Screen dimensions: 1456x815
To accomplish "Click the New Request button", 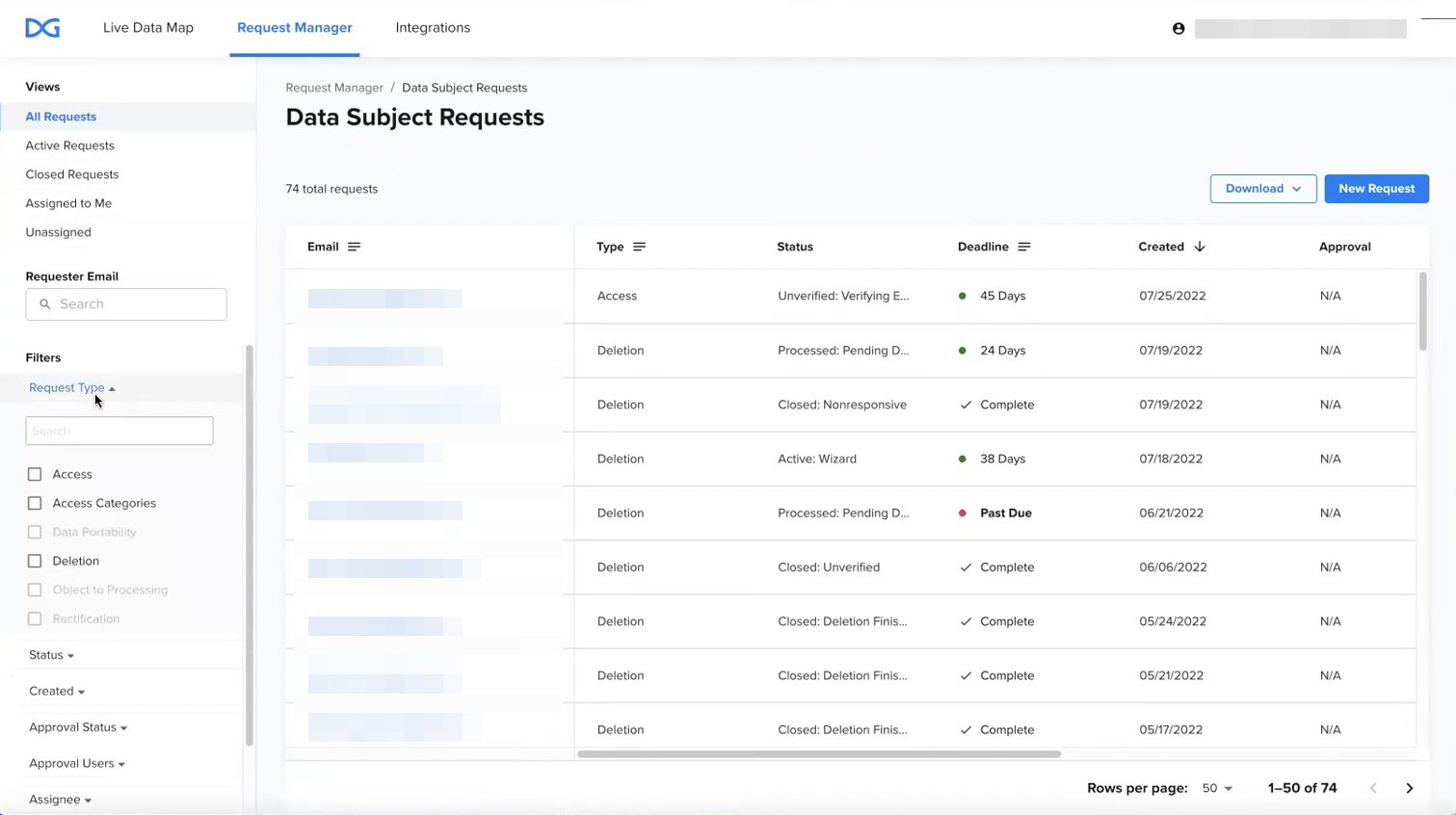I will pos(1376,189).
